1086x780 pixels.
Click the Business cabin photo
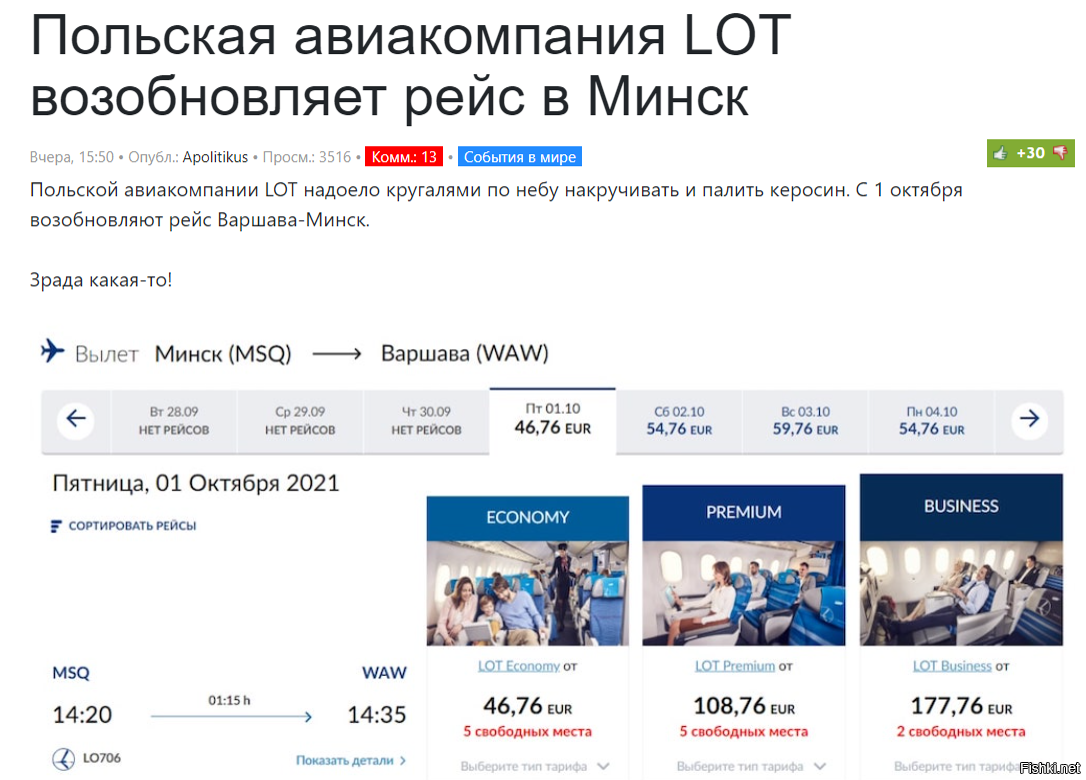point(961,593)
